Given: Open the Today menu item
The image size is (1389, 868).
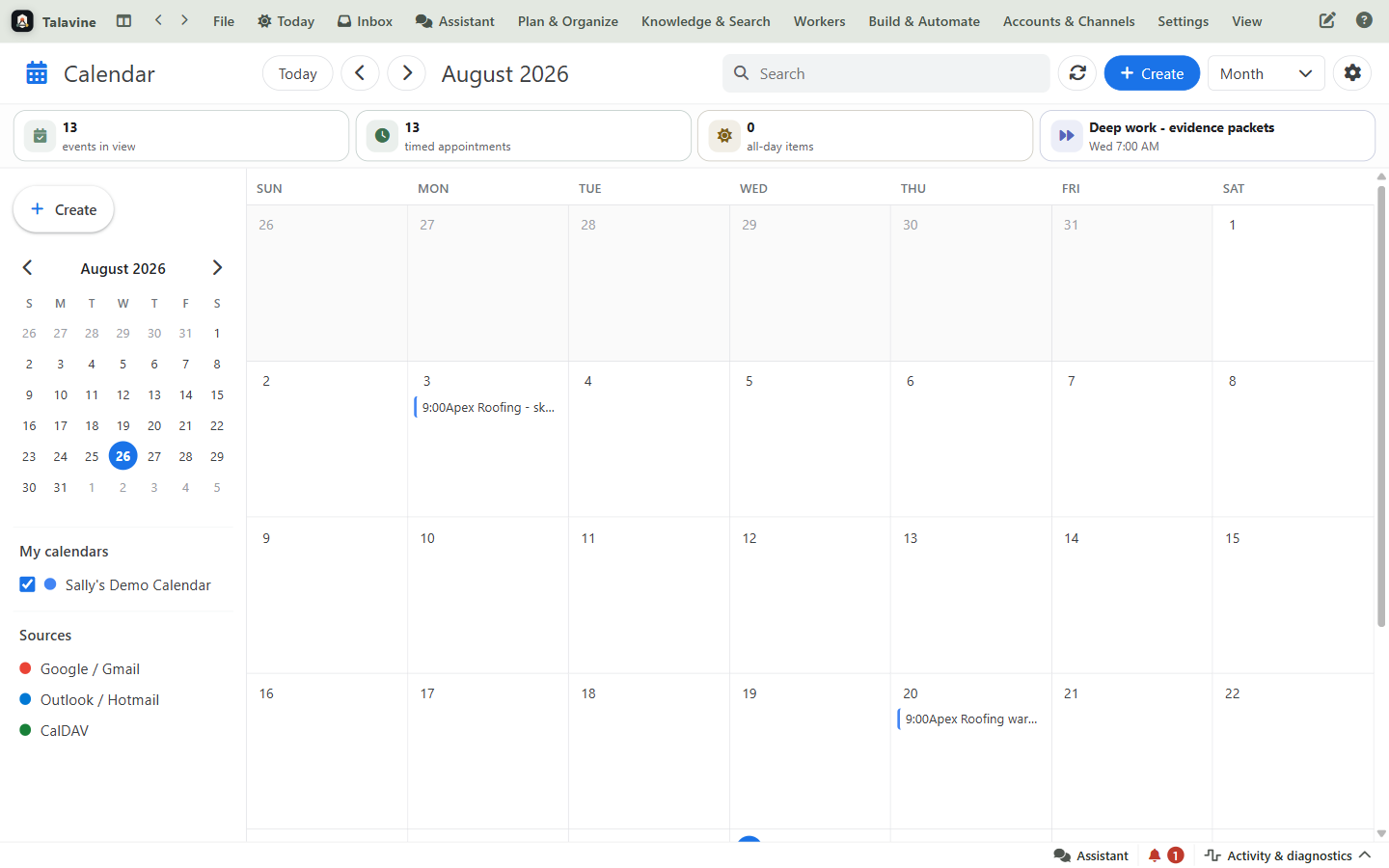Looking at the screenshot, I should [x=286, y=21].
